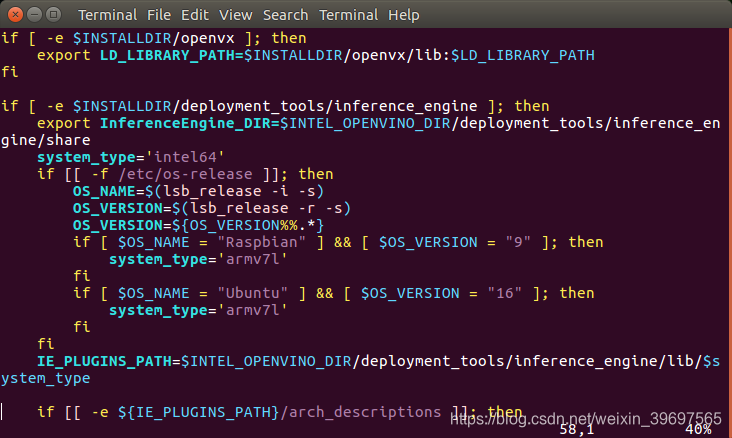Image resolution: width=732 pixels, height=438 pixels.
Task: Place cursor on system_type='intel64' line
Action: (131, 157)
